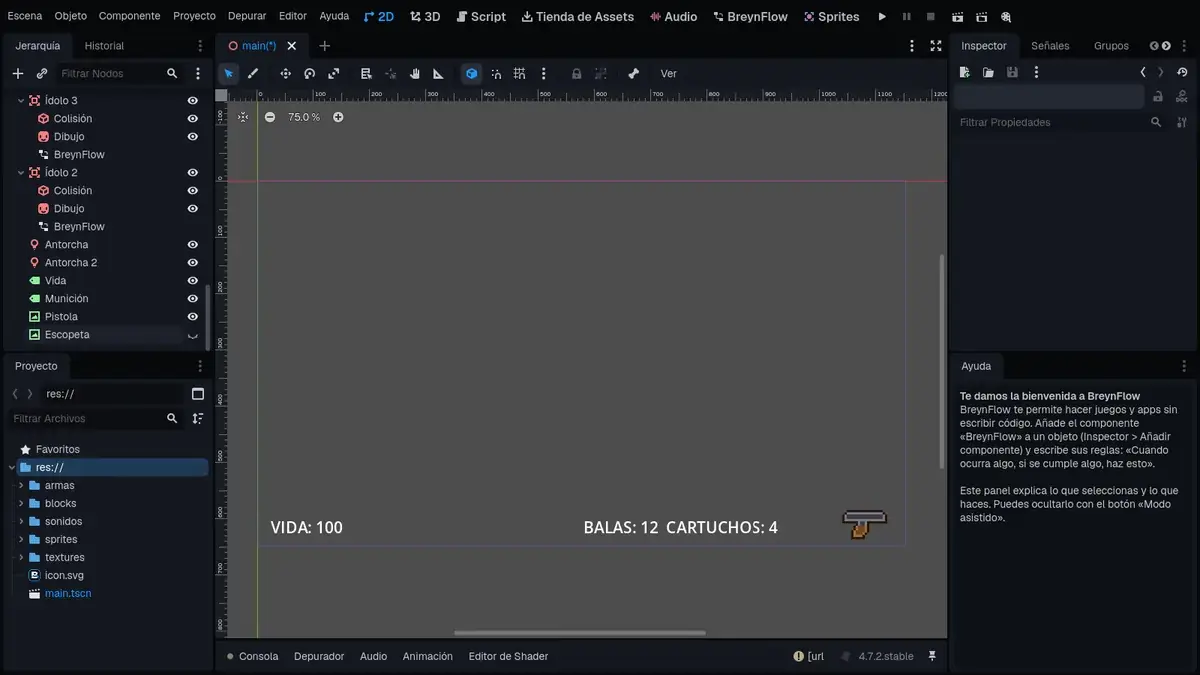
Task: Run the project with play button
Action: coord(882,17)
